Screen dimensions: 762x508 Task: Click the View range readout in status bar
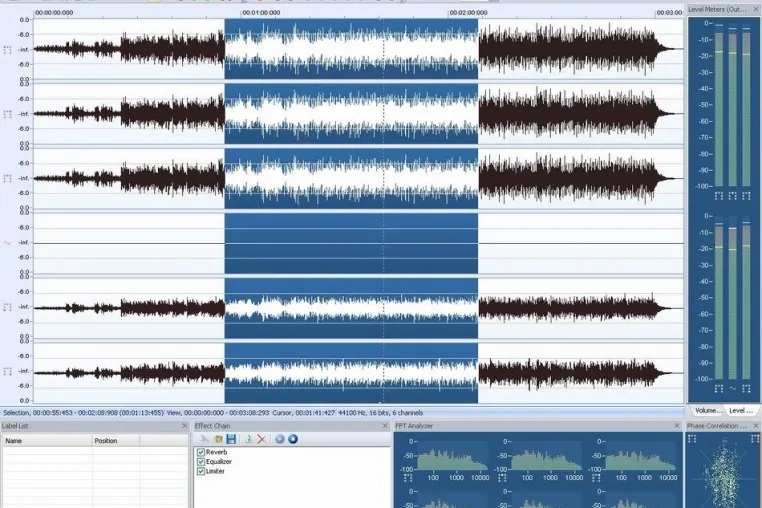click(x=218, y=413)
